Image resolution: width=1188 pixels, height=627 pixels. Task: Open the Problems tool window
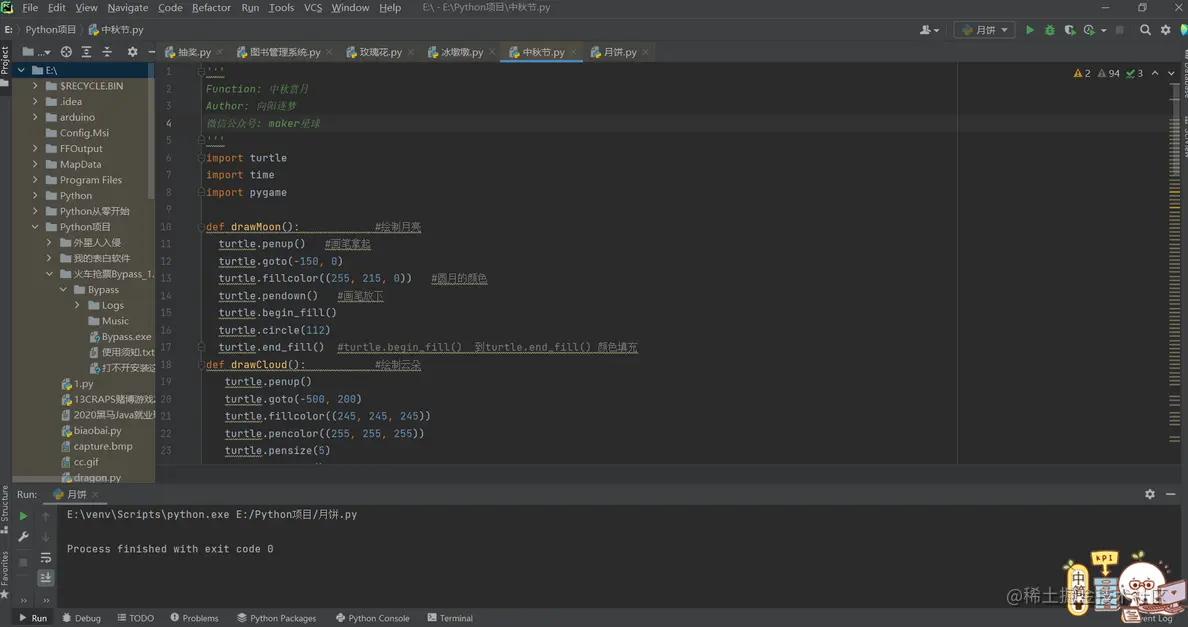click(x=195, y=618)
